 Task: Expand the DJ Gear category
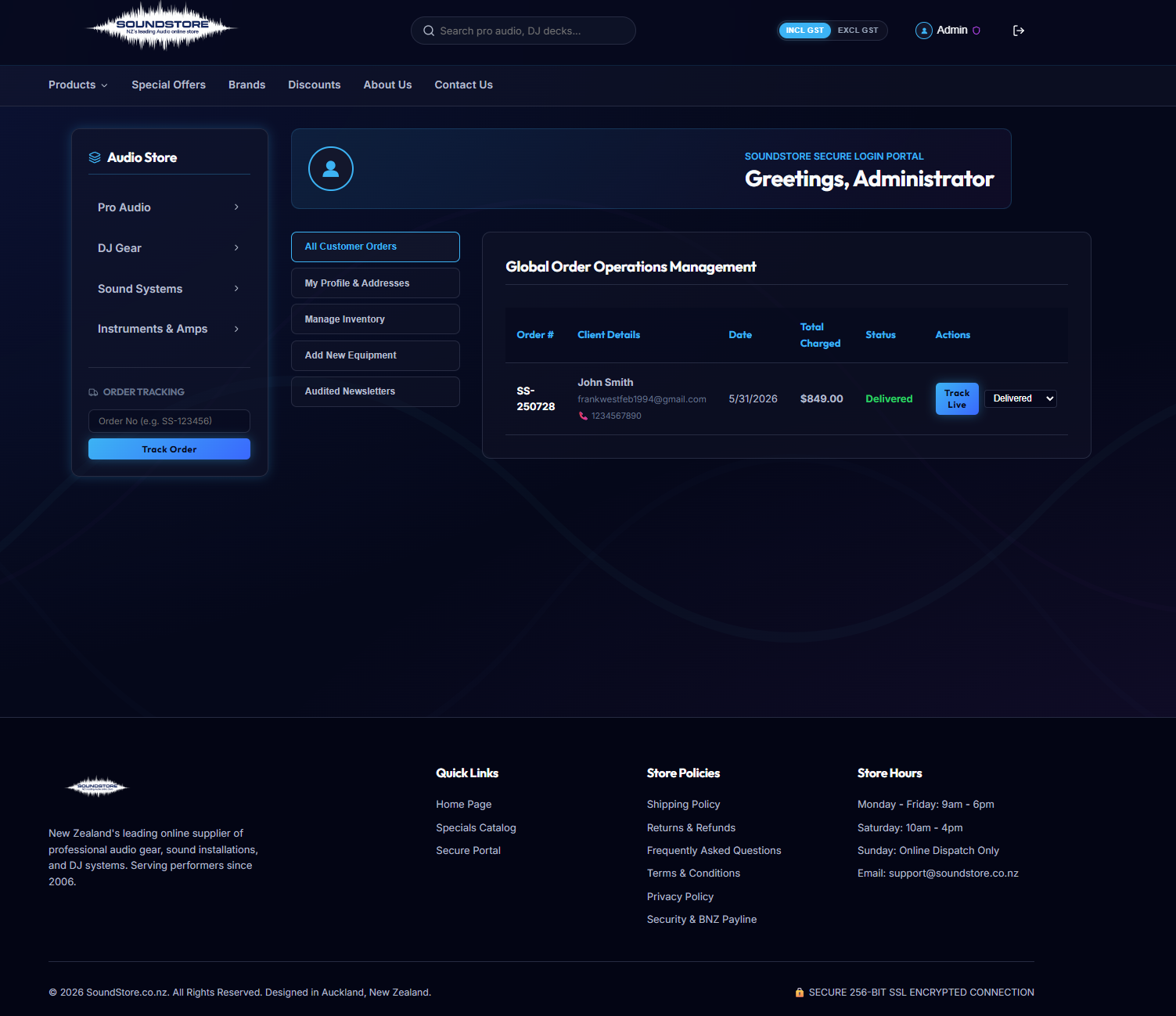click(169, 248)
